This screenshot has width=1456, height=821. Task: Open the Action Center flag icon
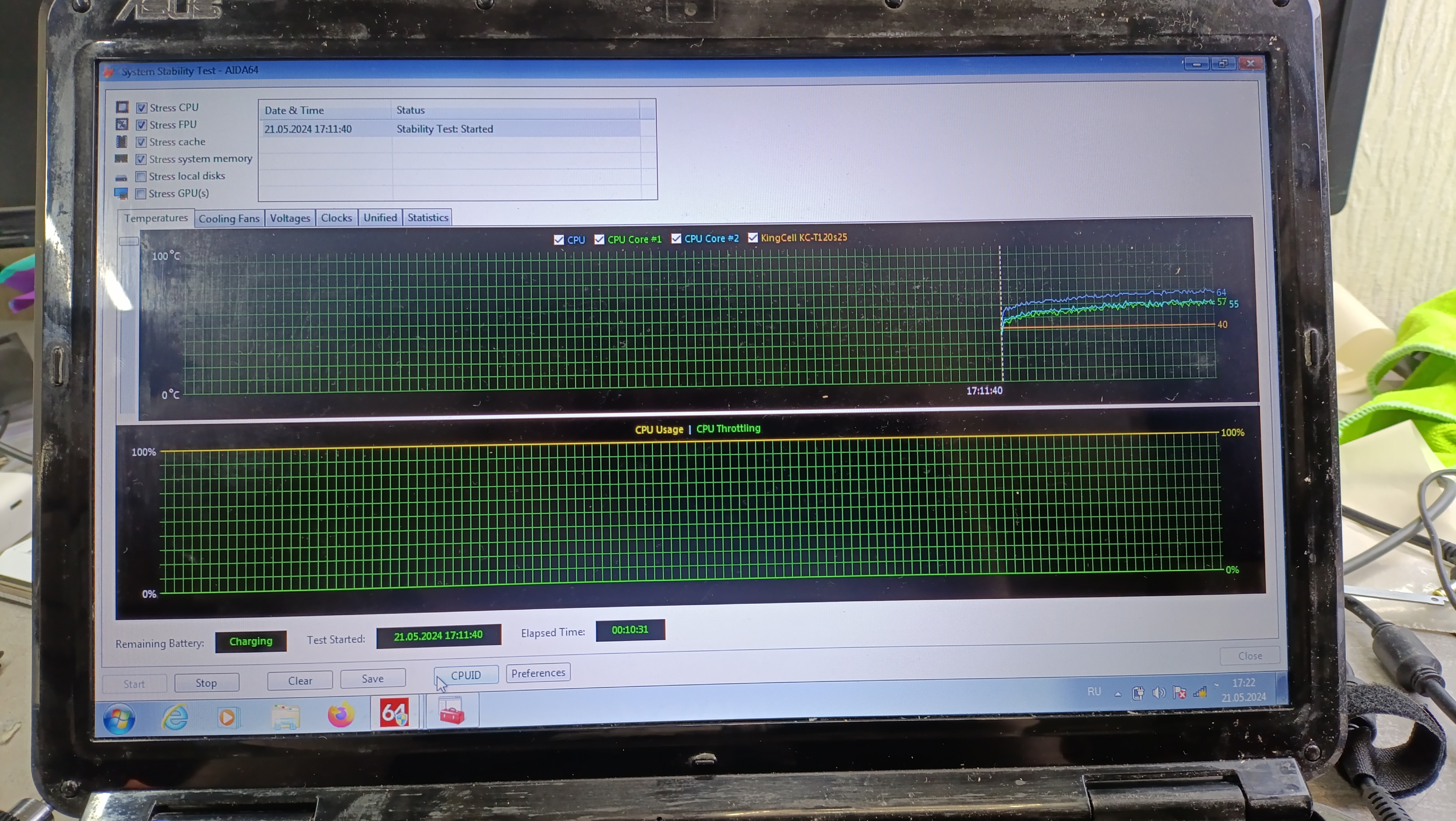(x=1180, y=692)
